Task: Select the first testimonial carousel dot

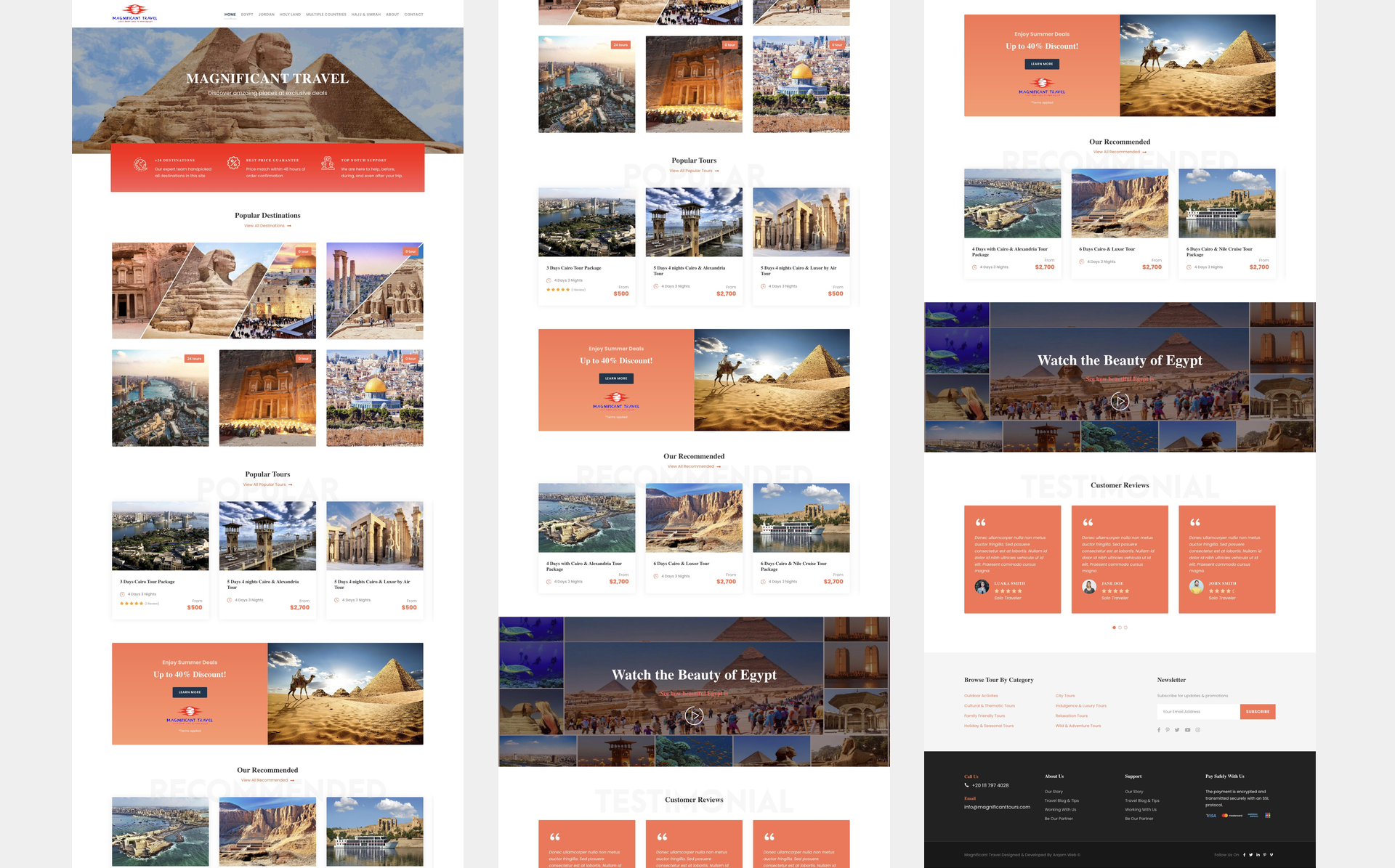Action: tap(1114, 628)
